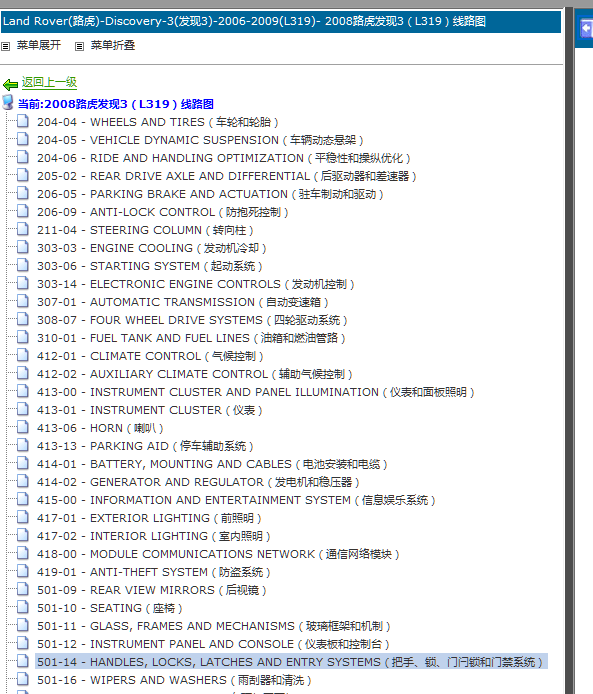Image resolution: width=593 pixels, height=694 pixels.
Task: Click document icon for 211-04 STEERING COLUMN
Action: (23, 229)
